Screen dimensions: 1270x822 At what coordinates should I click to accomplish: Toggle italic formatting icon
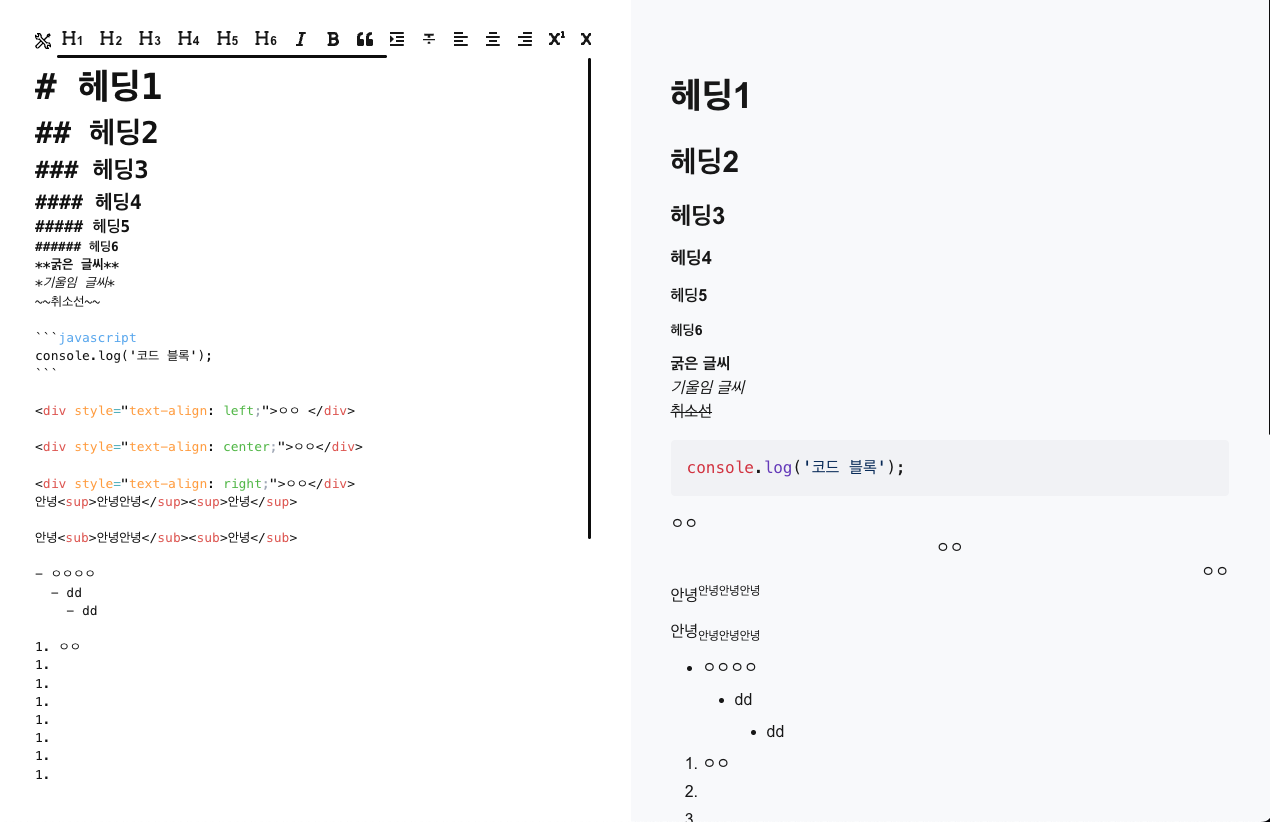[x=300, y=39]
